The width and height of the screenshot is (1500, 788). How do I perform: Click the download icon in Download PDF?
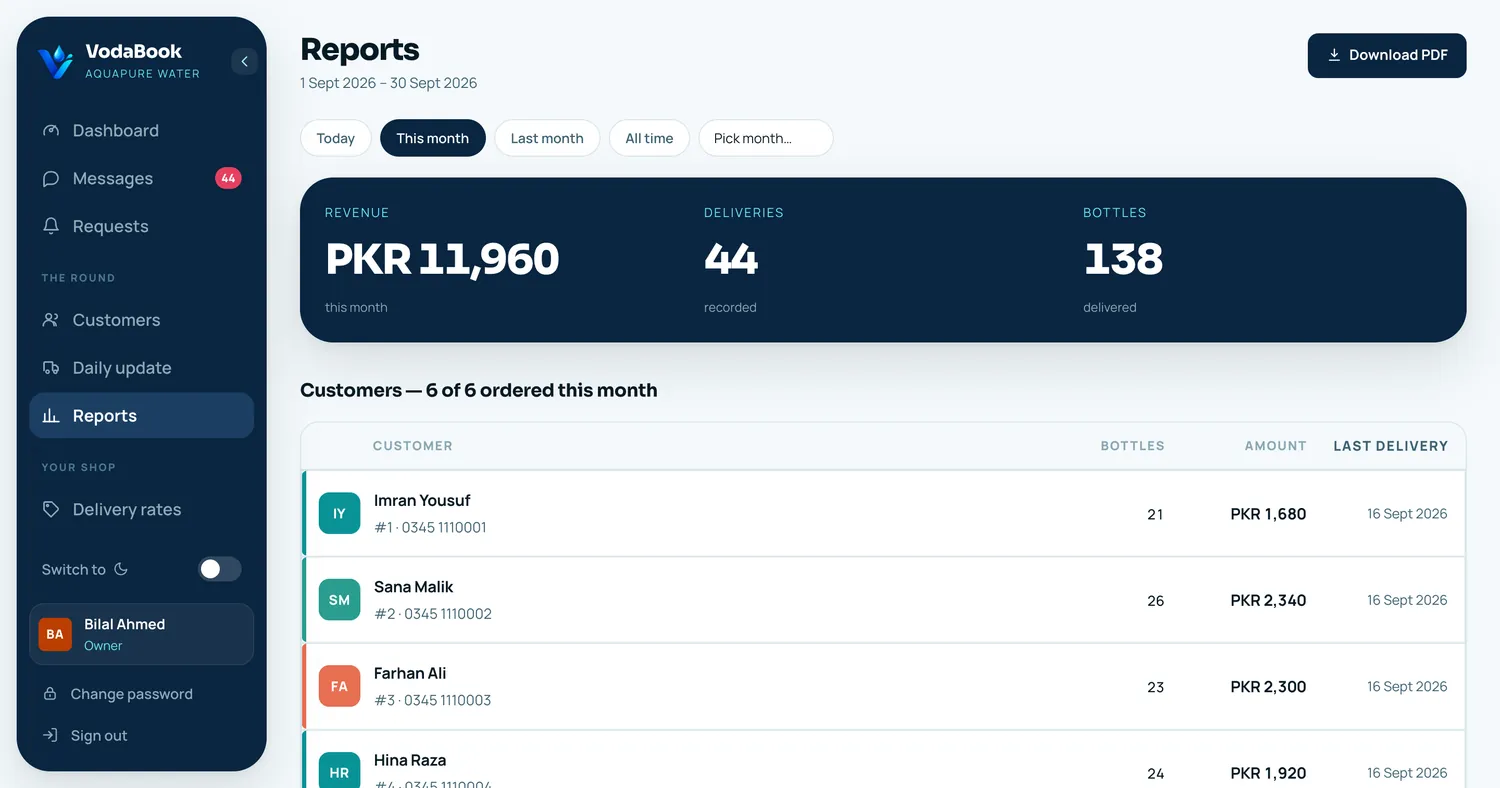click(x=1334, y=56)
